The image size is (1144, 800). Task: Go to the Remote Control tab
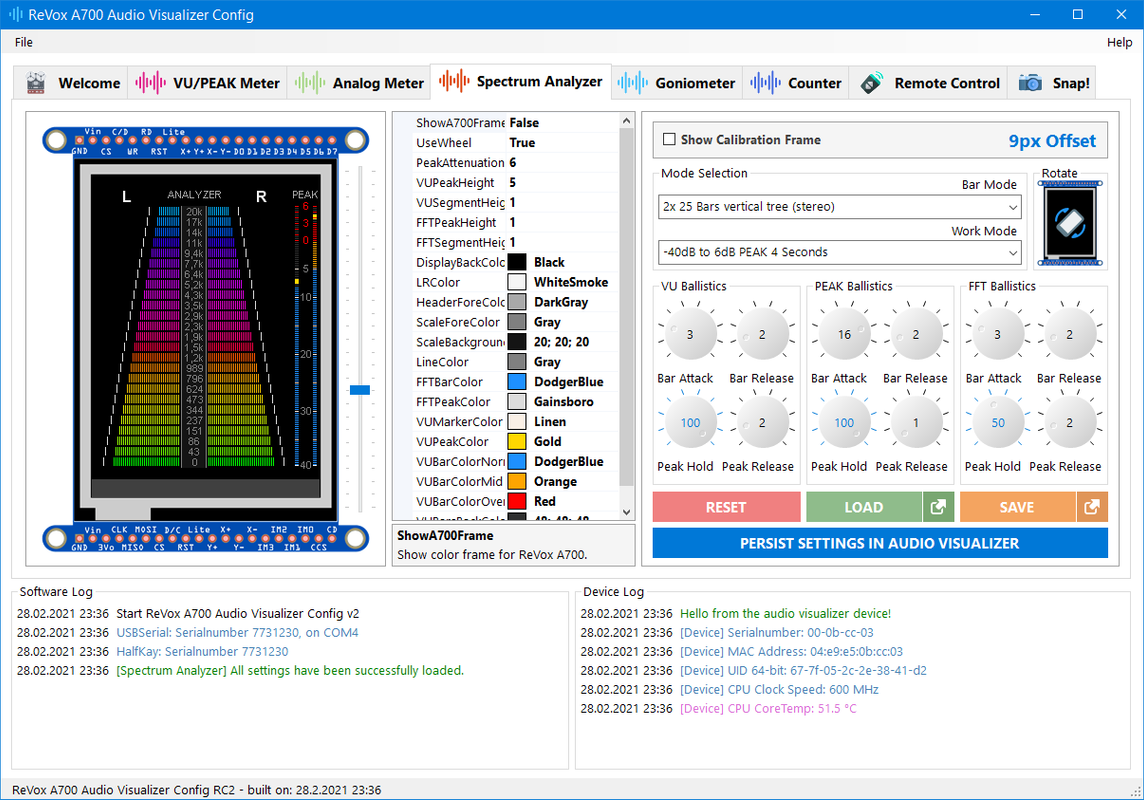[929, 83]
